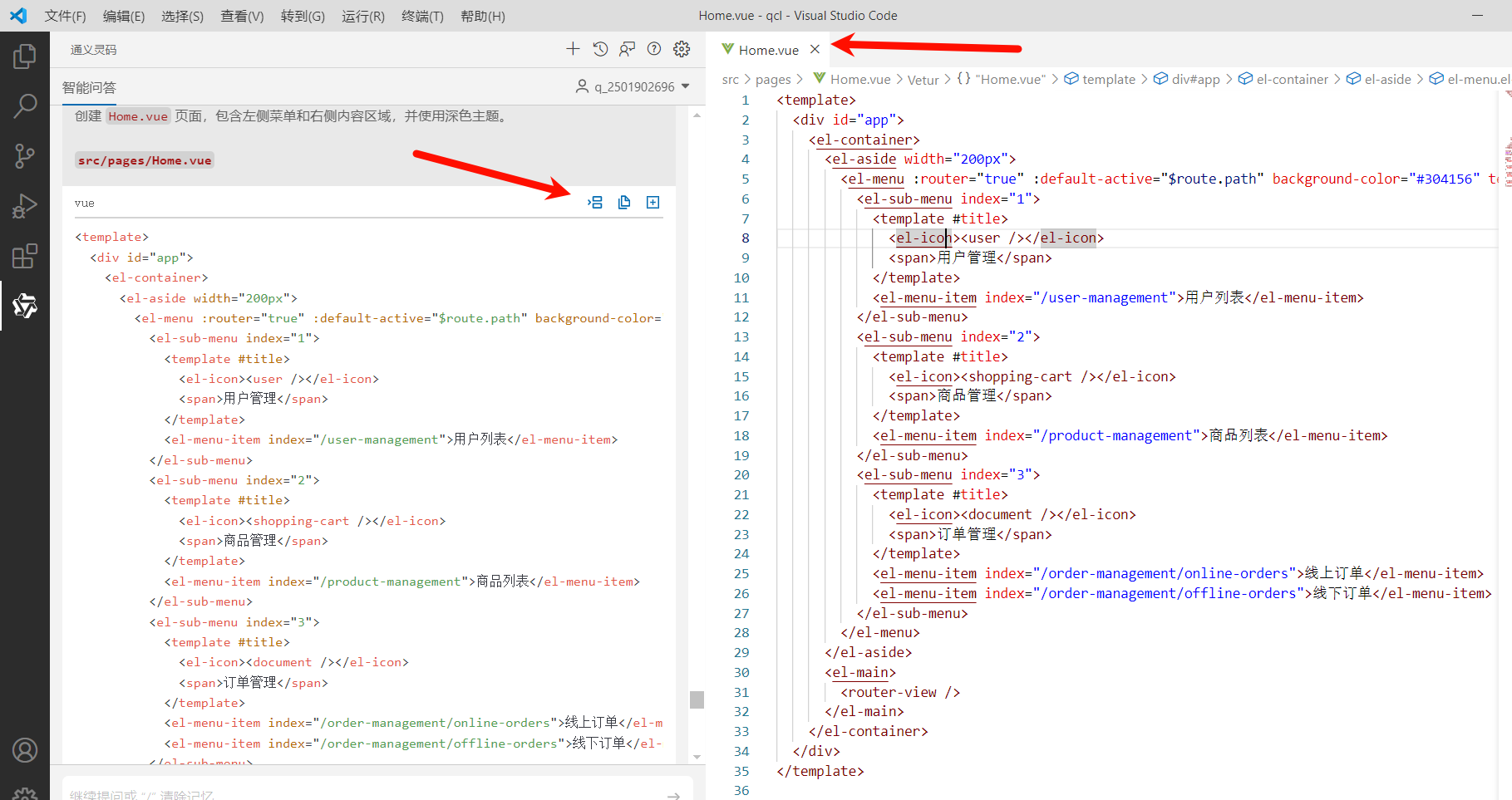Open the 转到(G) menu
Image resolution: width=1512 pixels, height=800 pixels.
[303, 16]
